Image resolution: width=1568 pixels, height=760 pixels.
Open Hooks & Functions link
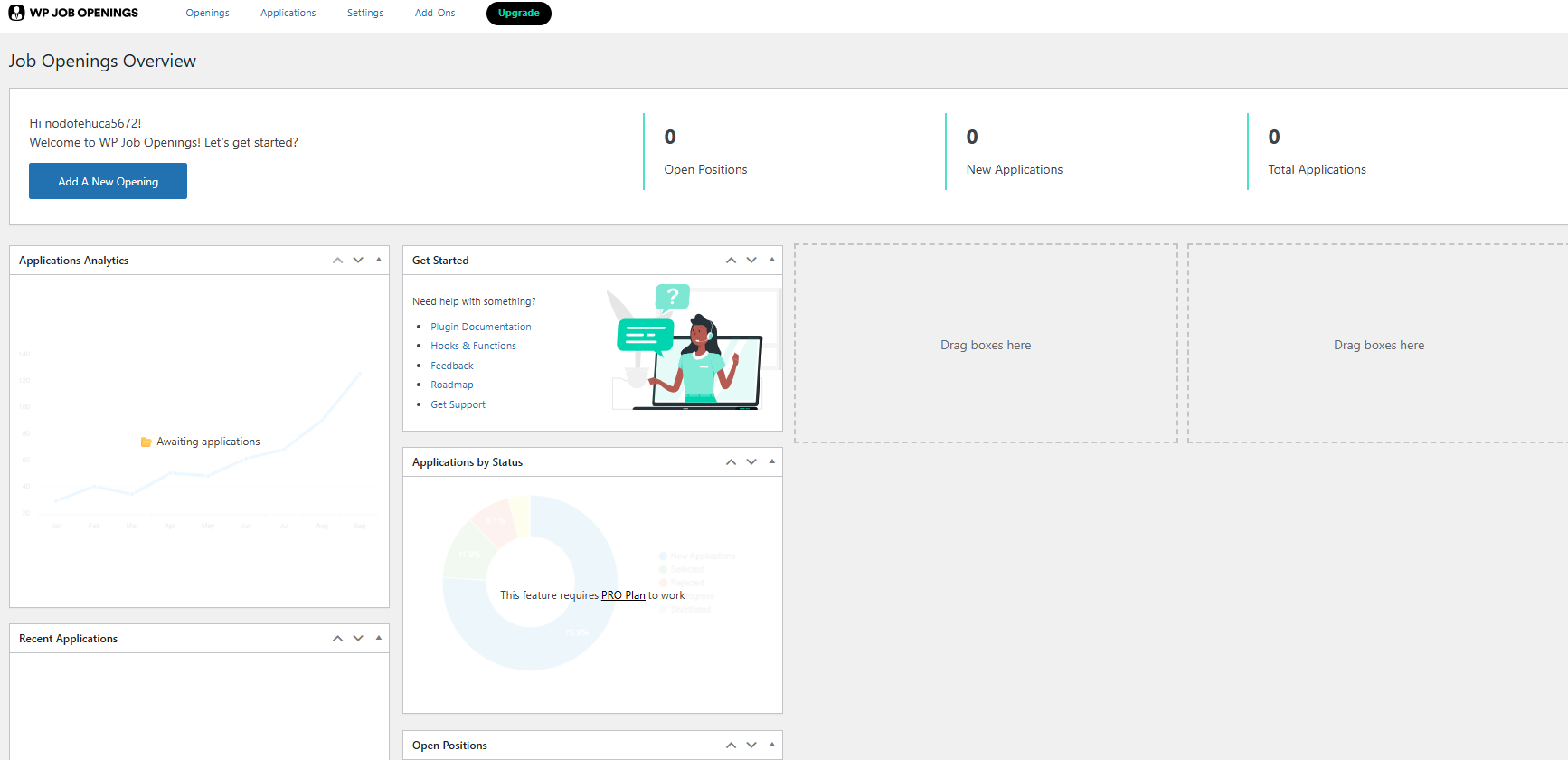click(473, 346)
